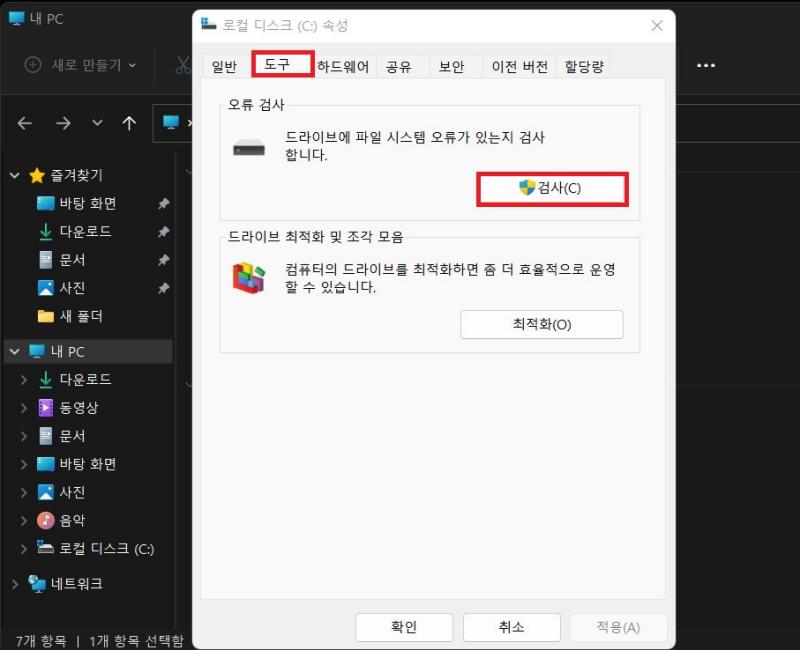Click the star icon beside 즐겨찾기
Image resolution: width=800 pixels, height=650 pixels.
point(37,176)
